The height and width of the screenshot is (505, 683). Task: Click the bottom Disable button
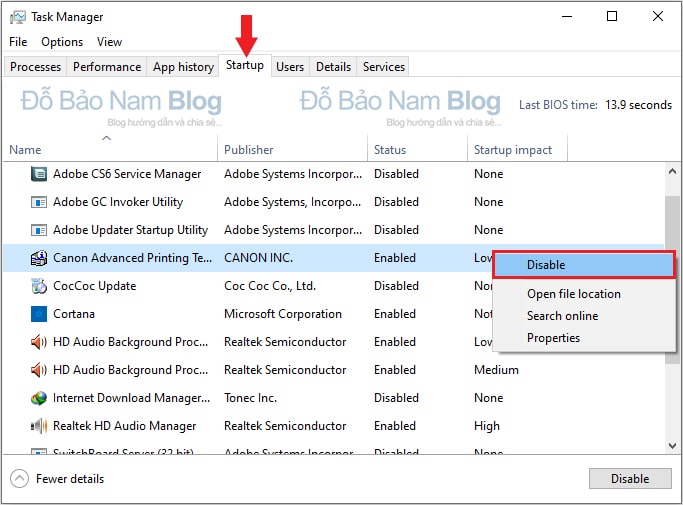pyautogui.click(x=630, y=479)
